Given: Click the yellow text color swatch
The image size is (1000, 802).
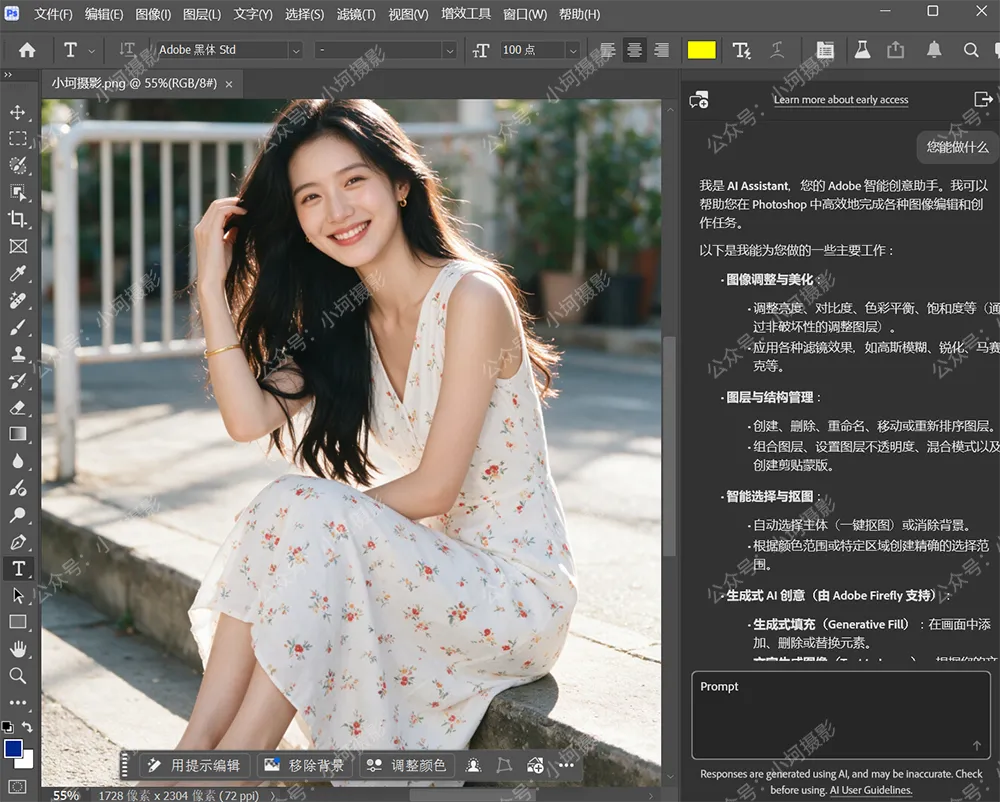Looking at the screenshot, I should pos(701,50).
